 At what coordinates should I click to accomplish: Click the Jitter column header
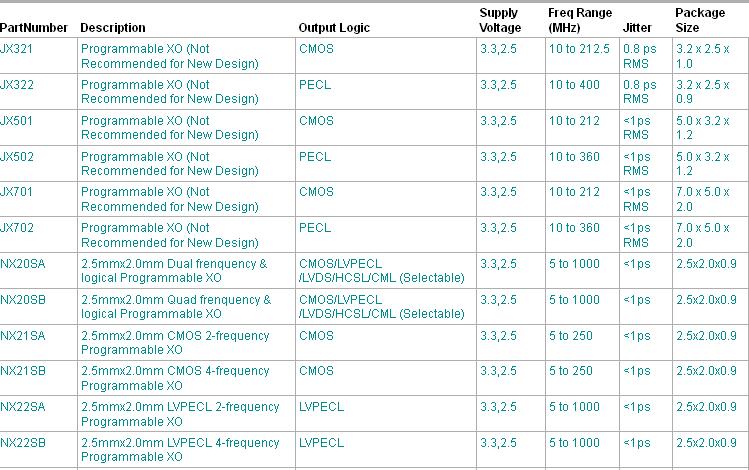[636, 28]
